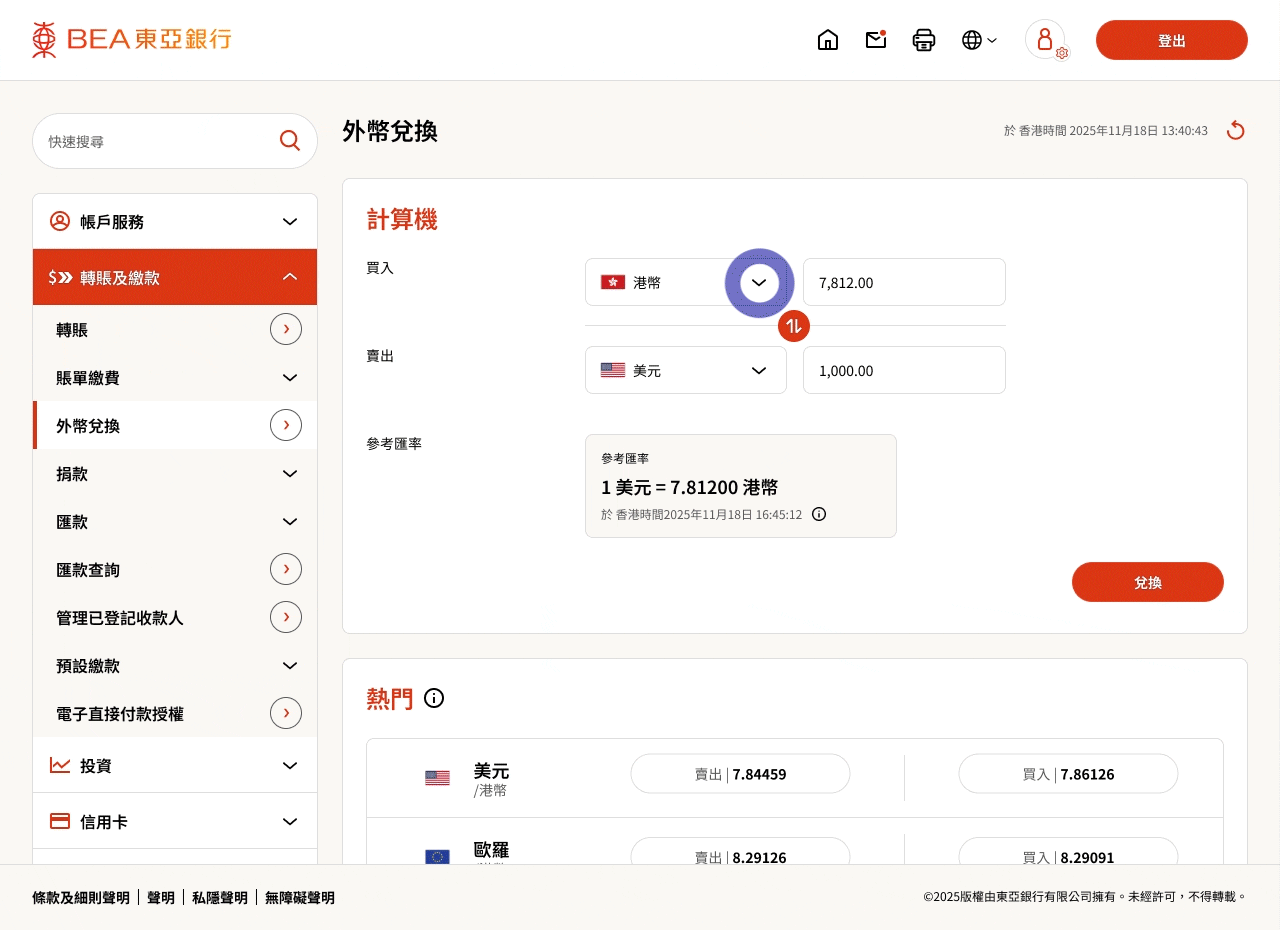Click the home icon in header
Image resolution: width=1280 pixels, height=930 pixels.
[x=828, y=40]
